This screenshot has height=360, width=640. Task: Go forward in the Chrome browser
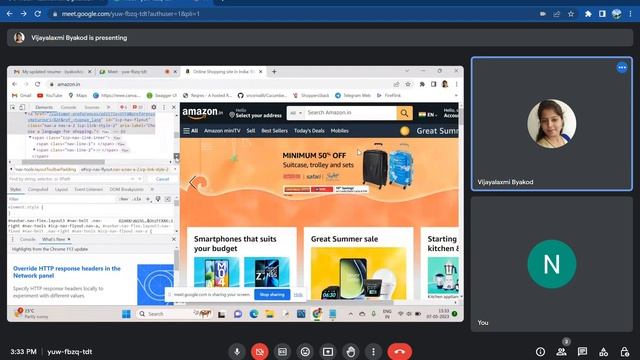tap(24, 14)
